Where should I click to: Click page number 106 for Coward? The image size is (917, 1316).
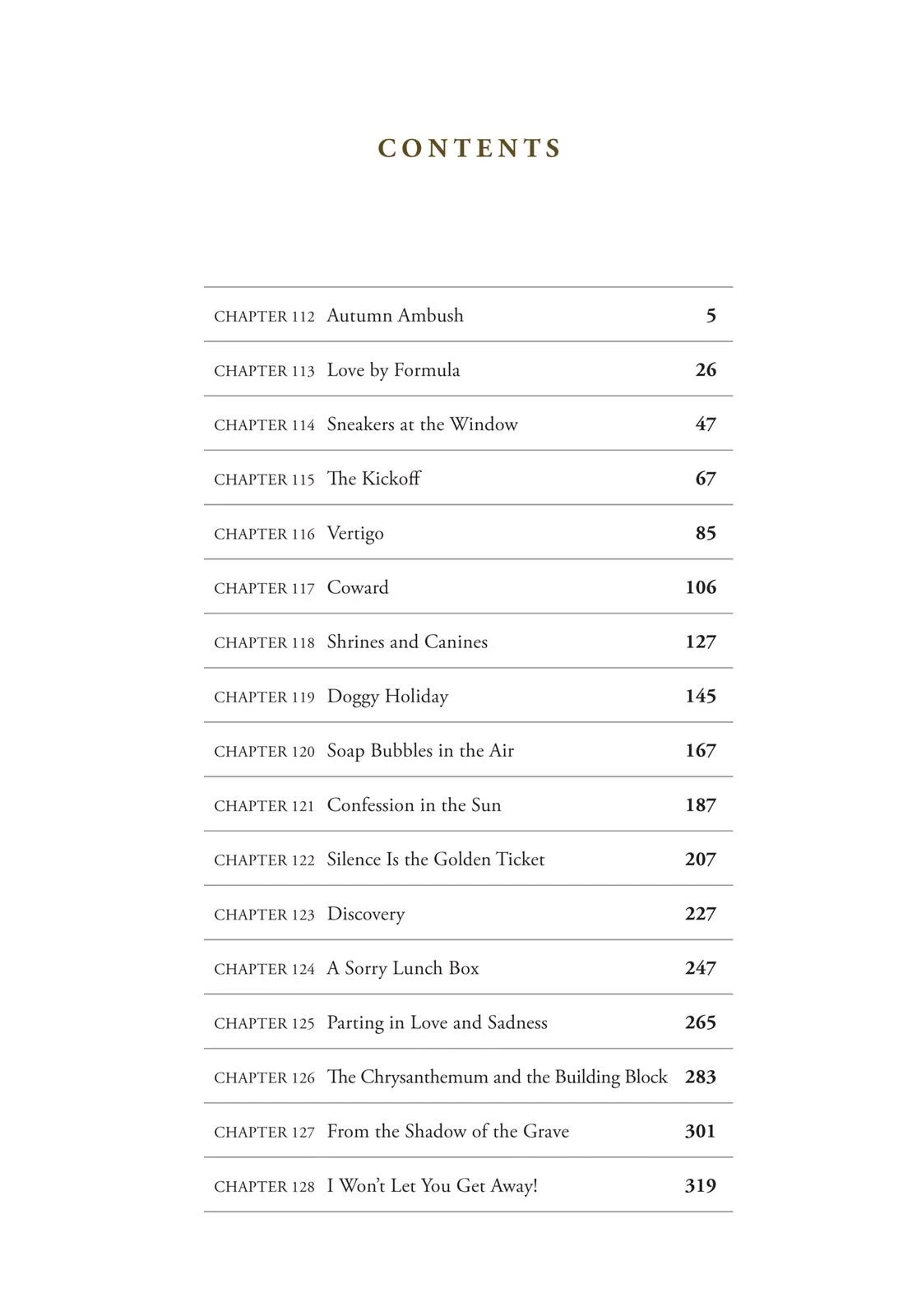(701, 587)
